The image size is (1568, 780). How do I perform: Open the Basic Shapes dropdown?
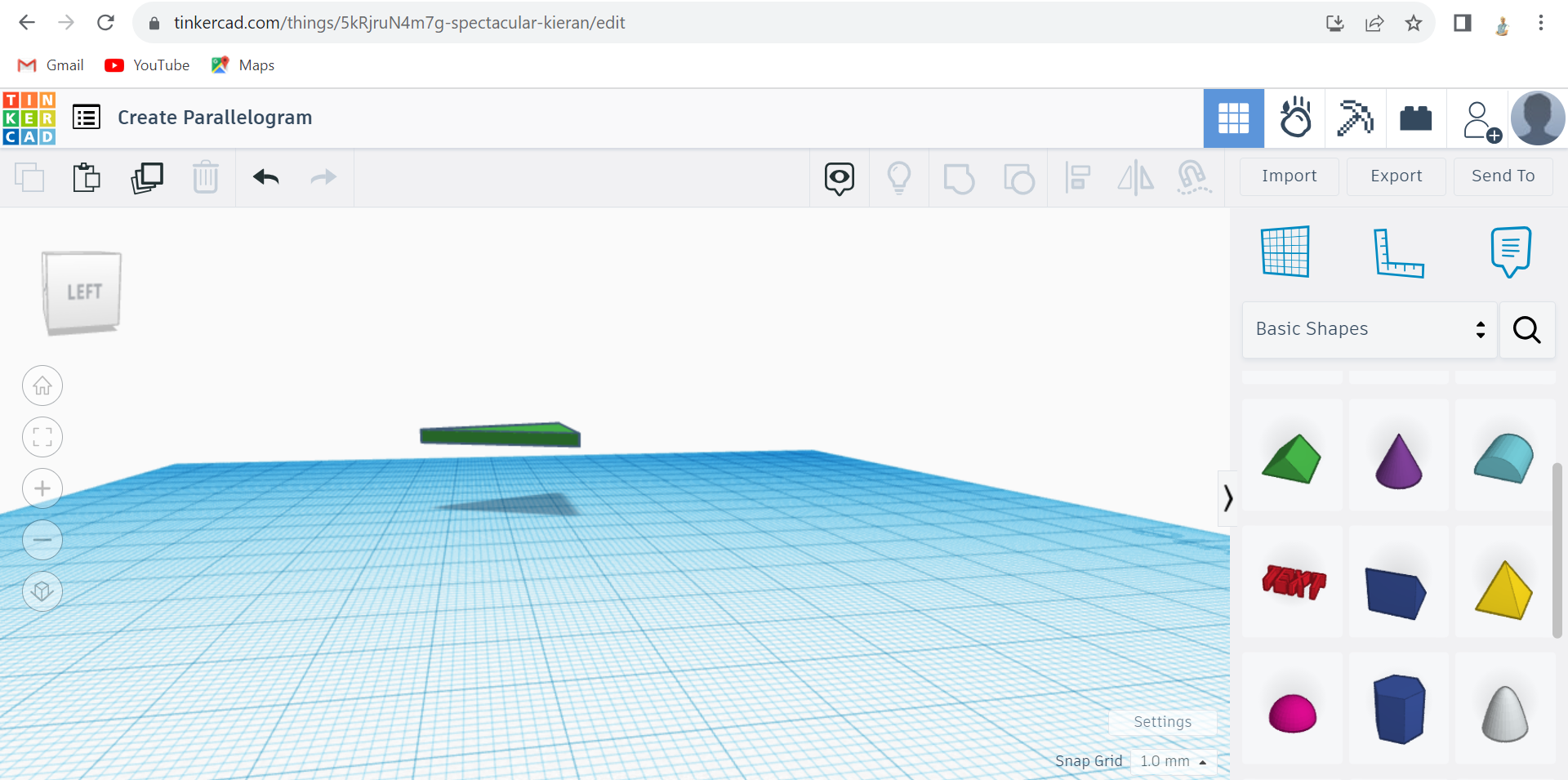coord(1370,329)
